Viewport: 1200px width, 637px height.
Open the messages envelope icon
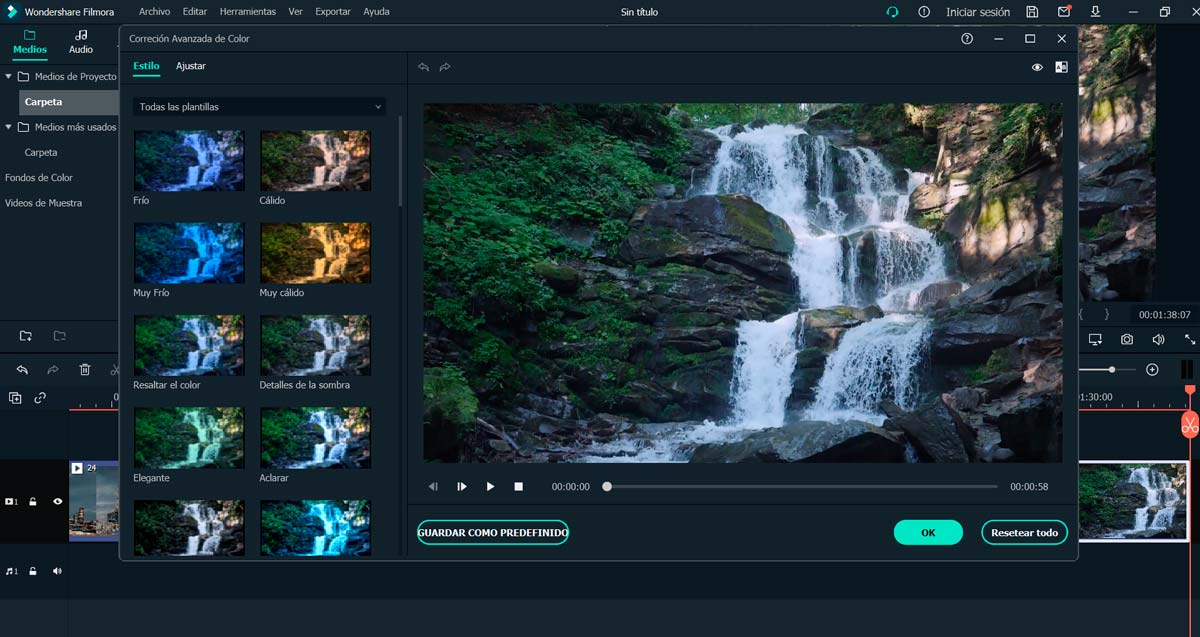point(1064,12)
